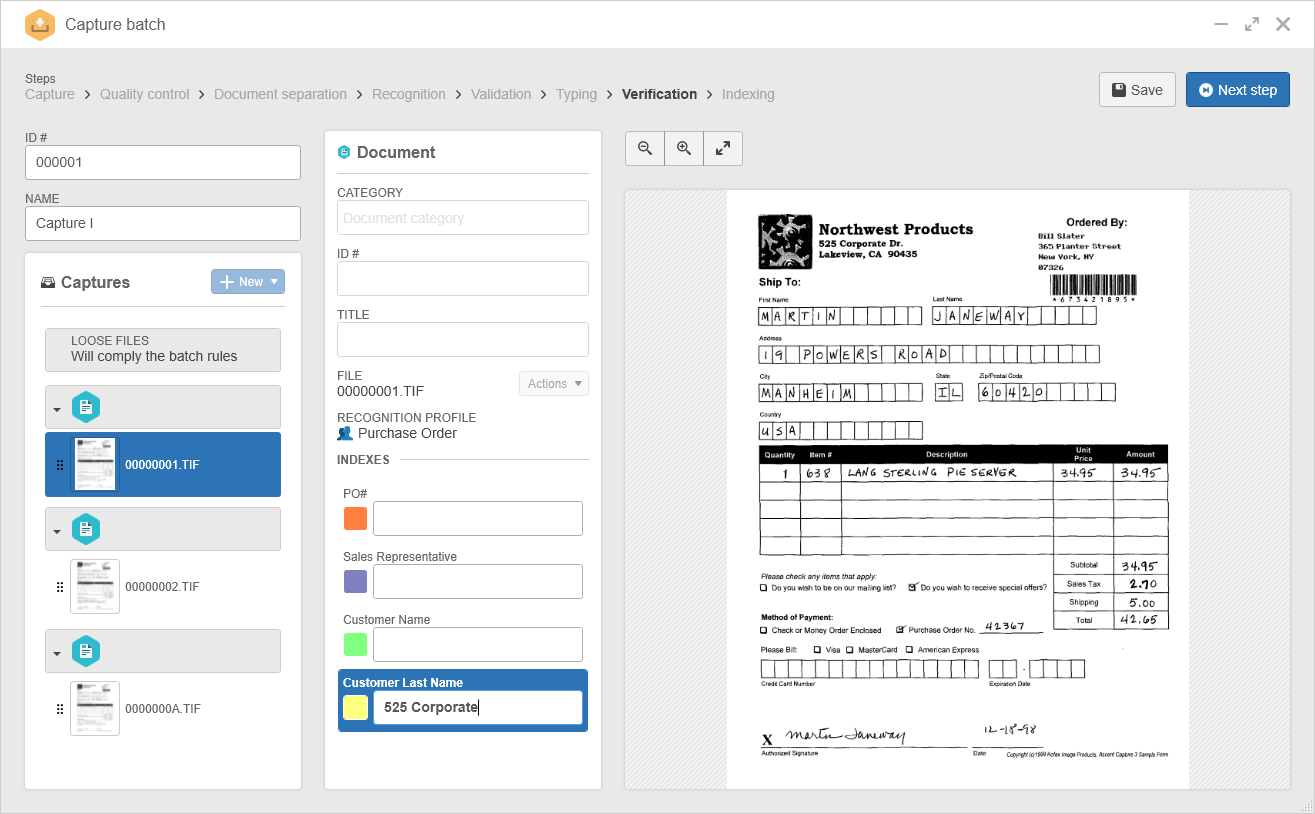Click the 00000001.TIF file name under FILE
Viewport: 1315px width, 814px height.
click(380, 391)
